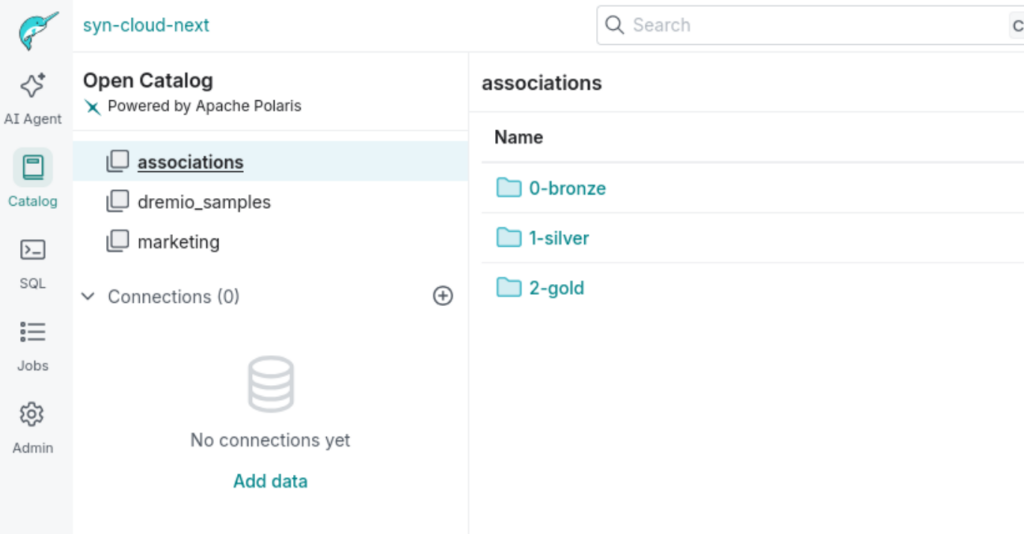Viewport: 1024px width, 534px height.
Task: Click the Catalog label in sidebar
Action: 33,201
